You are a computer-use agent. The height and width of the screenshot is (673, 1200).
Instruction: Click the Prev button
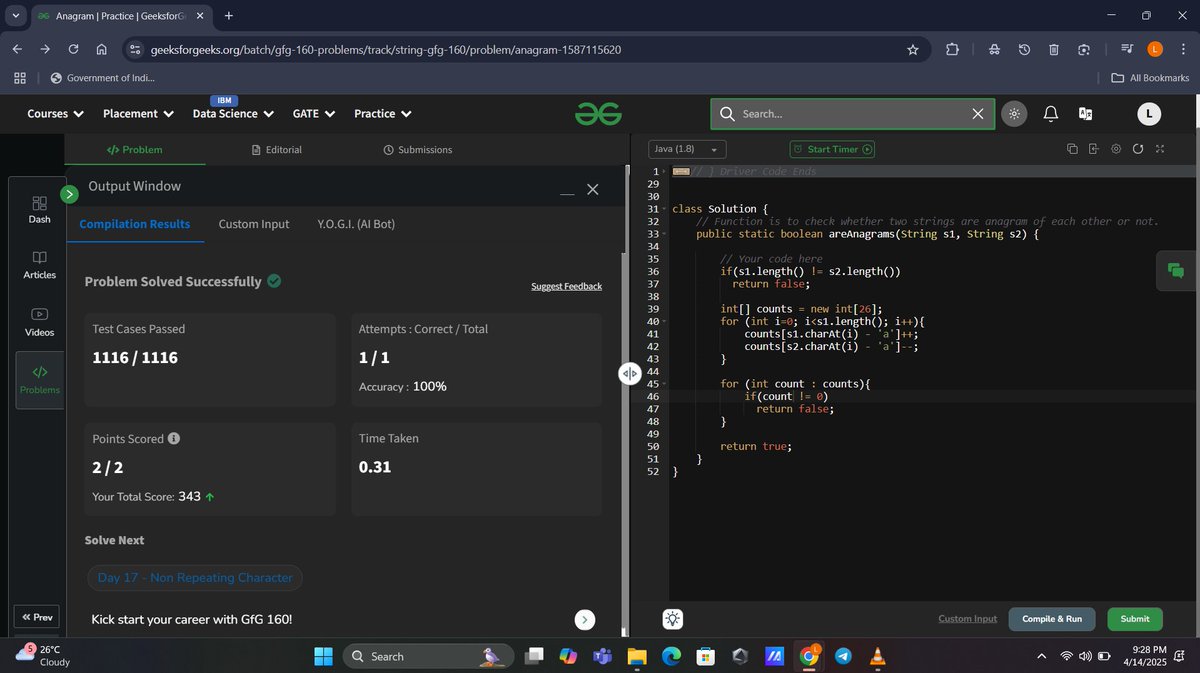coord(38,617)
